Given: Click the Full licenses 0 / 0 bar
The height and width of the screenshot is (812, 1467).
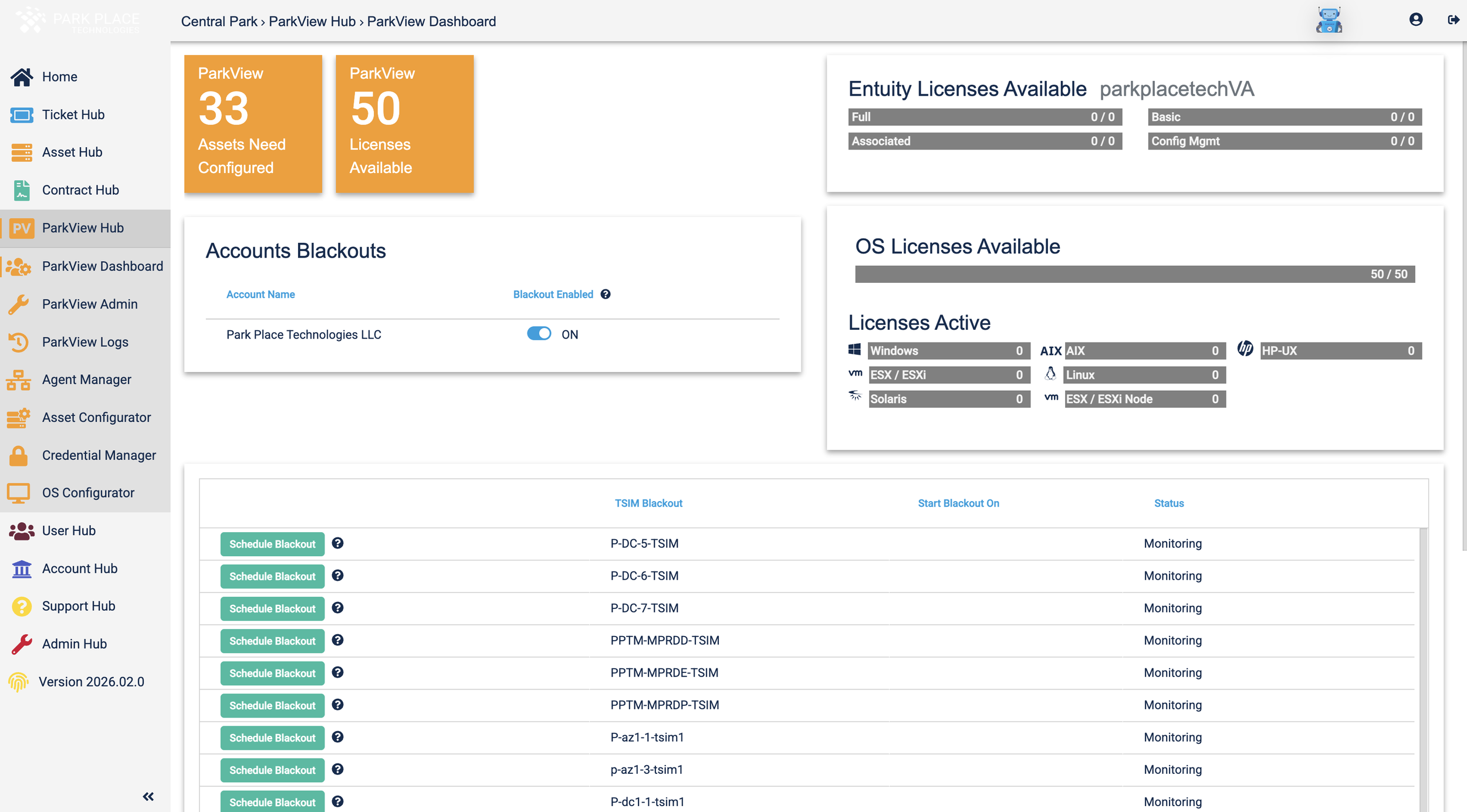Looking at the screenshot, I should (985, 117).
